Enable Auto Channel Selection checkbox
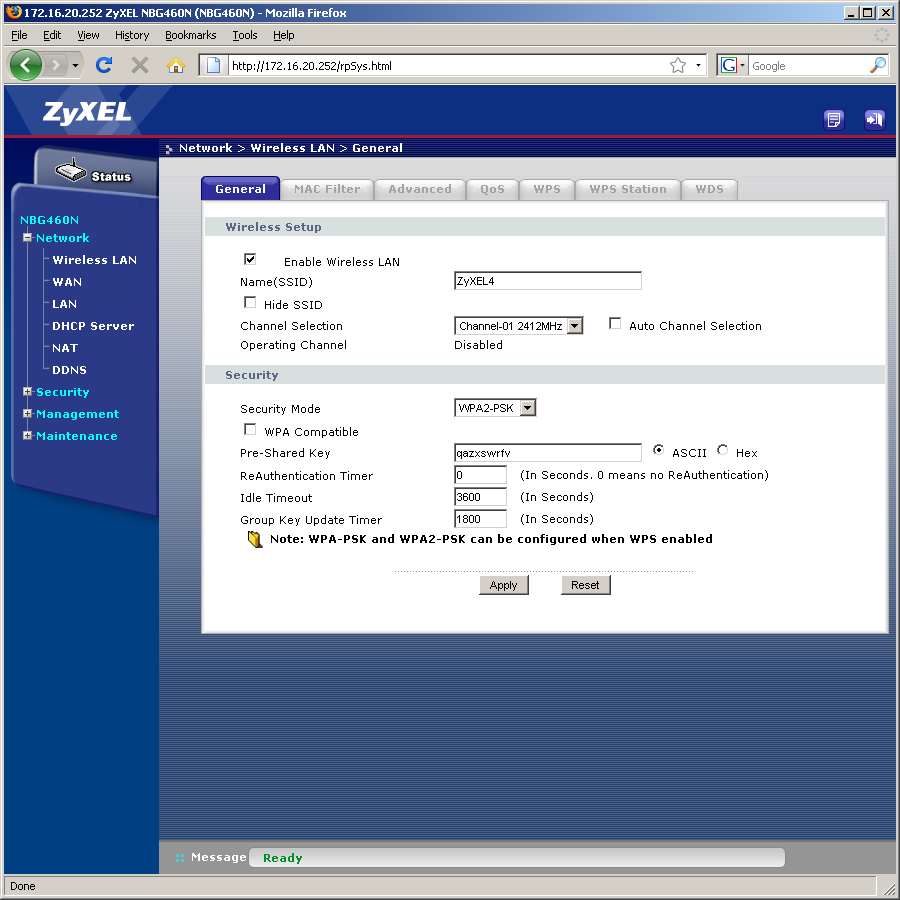Image resolution: width=900 pixels, height=900 pixels. click(615, 324)
